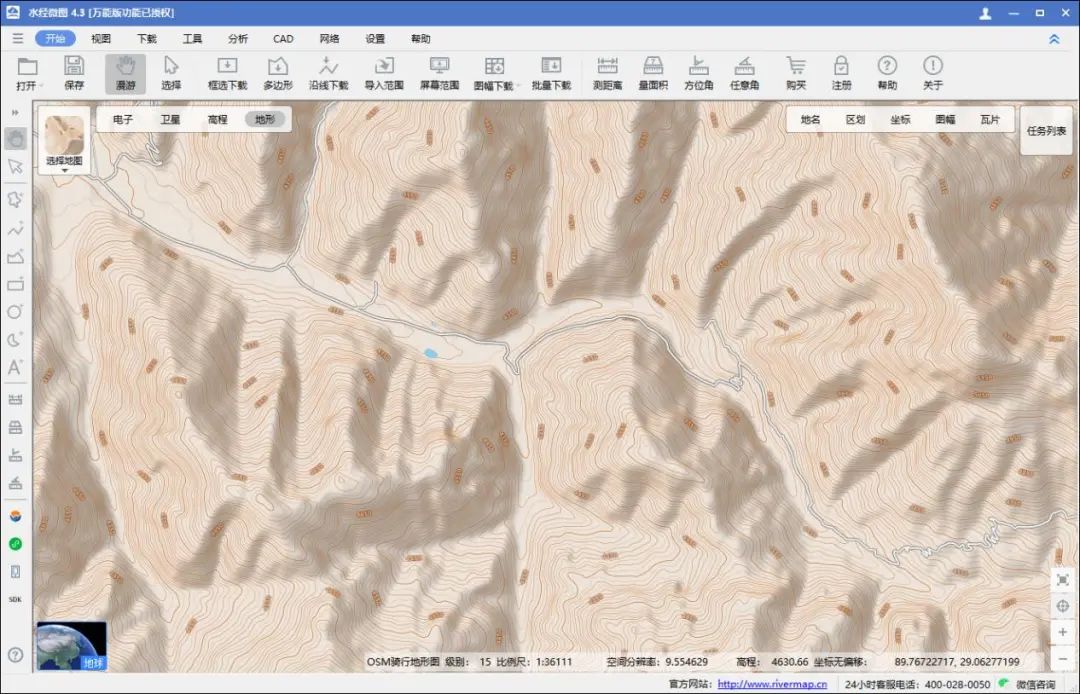Zoom in with the plus button
This screenshot has height=694, width=1080.
tap(1063, 632)
